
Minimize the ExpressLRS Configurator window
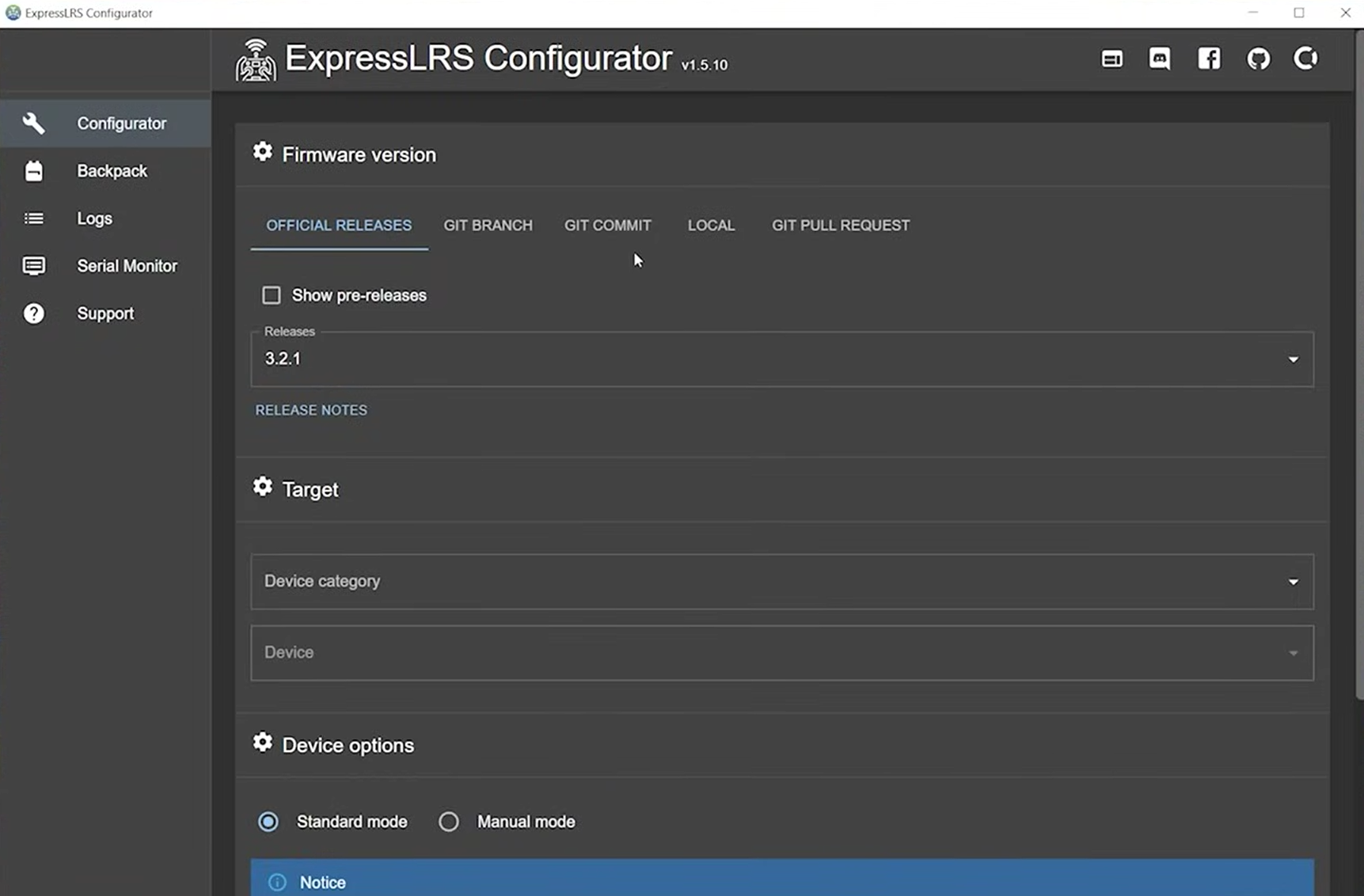click(x=1253, y=13)
